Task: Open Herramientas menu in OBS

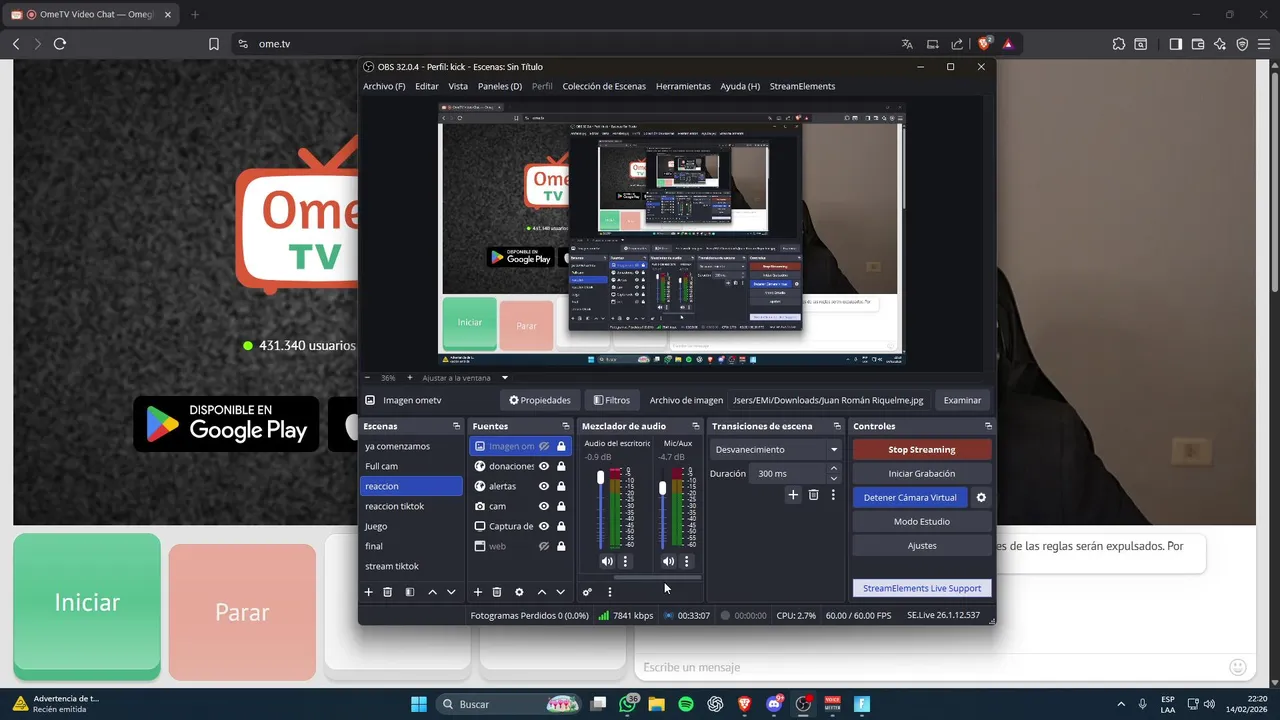Action: click(683, 86)
